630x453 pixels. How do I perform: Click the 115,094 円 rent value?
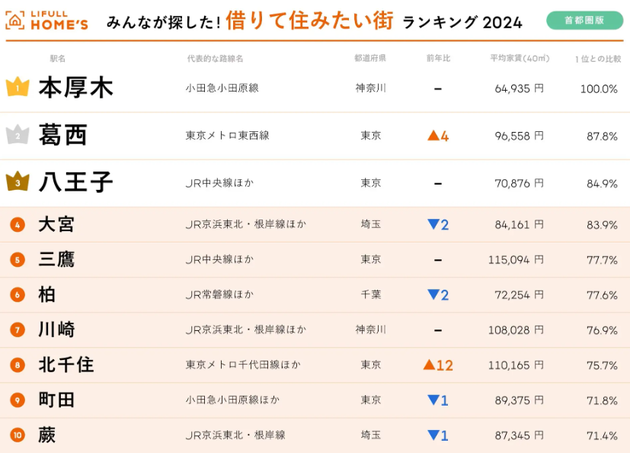(x=516, y=260)
